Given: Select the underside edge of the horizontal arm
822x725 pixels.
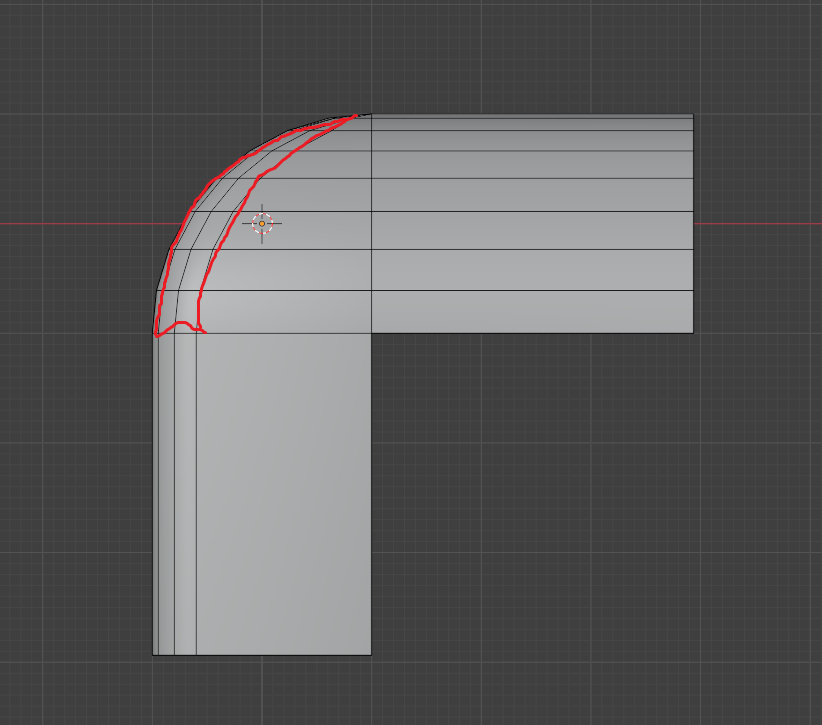Looking at the screenshot, I should pos(532,332).
